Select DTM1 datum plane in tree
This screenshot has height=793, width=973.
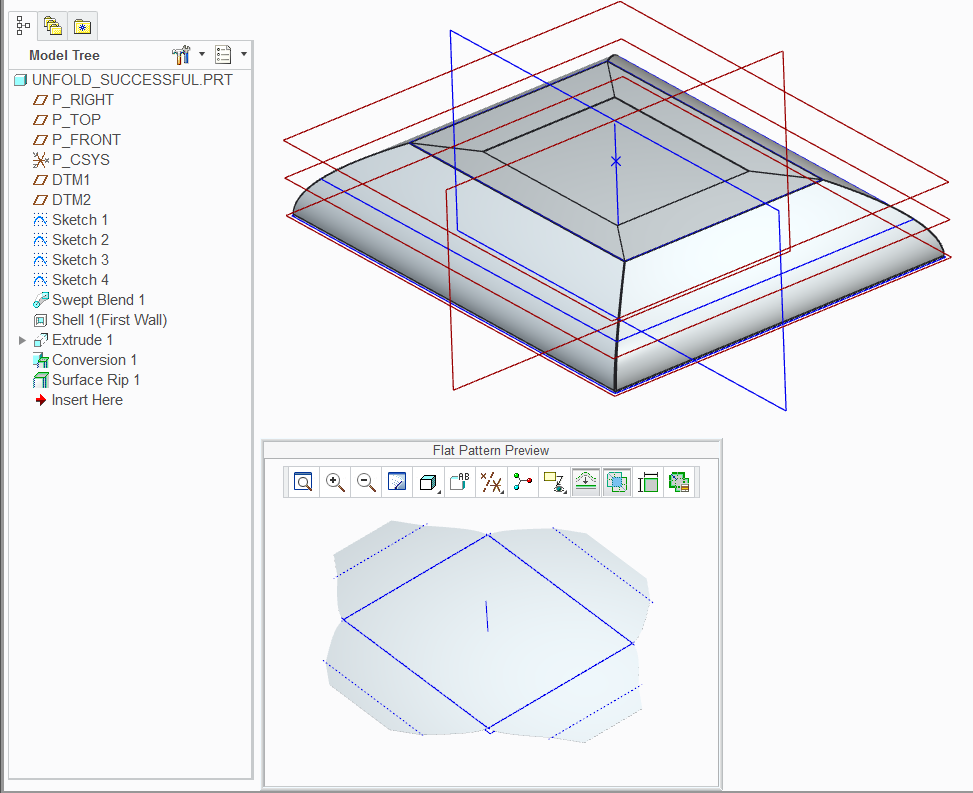click(x=62, y=180)
